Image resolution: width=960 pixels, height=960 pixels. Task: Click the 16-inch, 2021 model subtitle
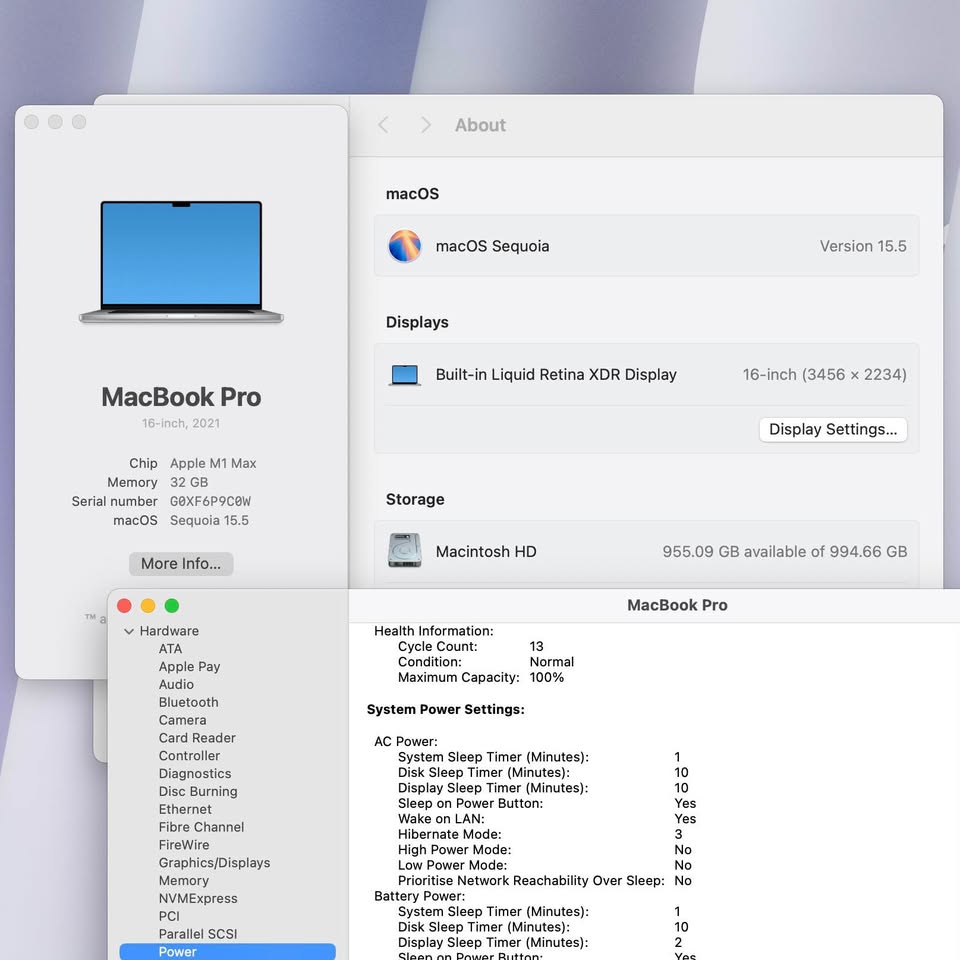(x=181, y=423)
